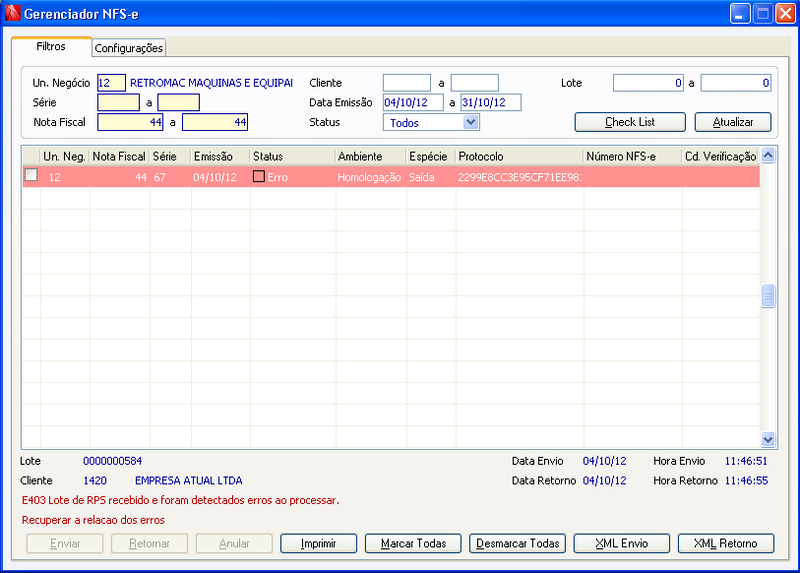Viewport: 800px width, 573px height.
Task: Click the Emissão column header
Action: click(x=220, y=157)
